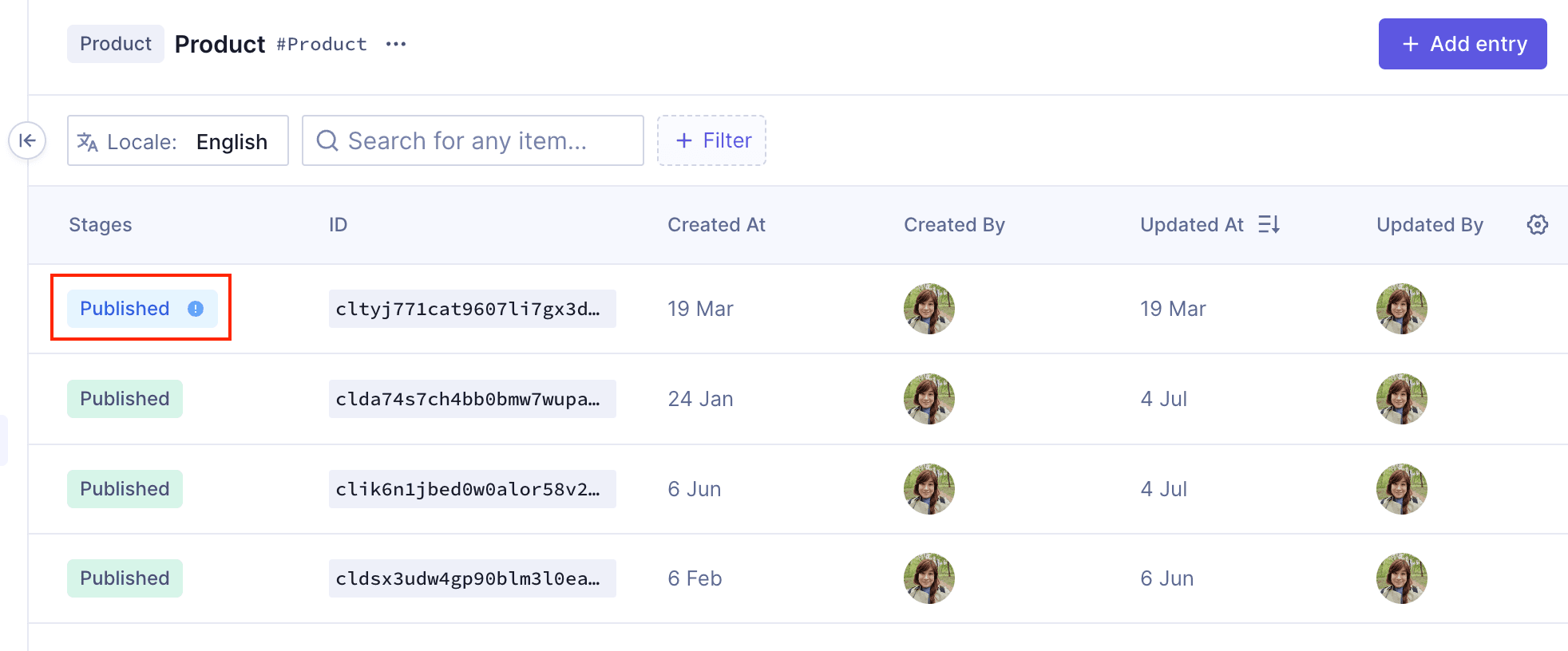Open table column settings gear

tap(1537, 225)
